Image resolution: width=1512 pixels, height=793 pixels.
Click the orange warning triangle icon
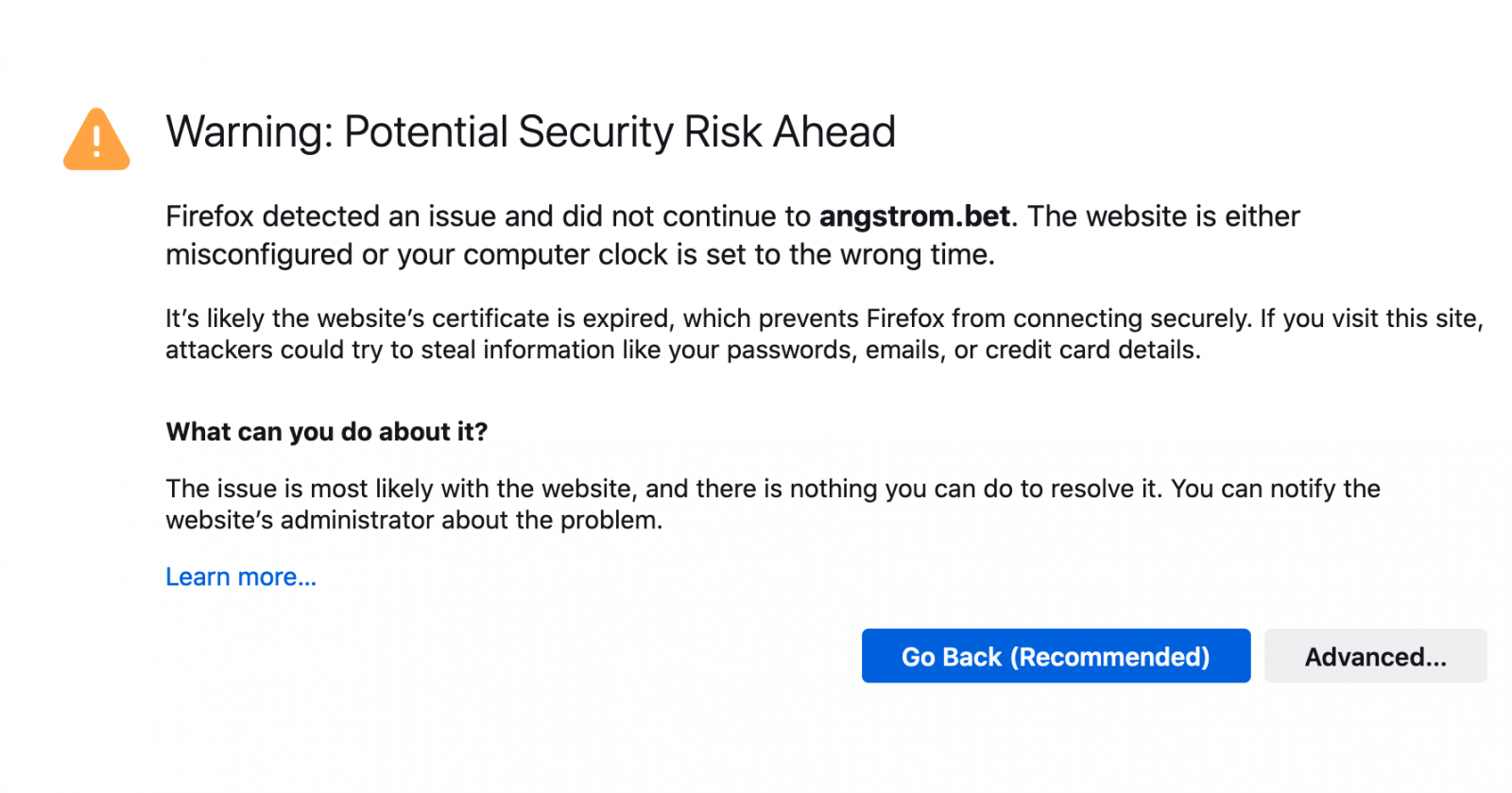click(96, 140)
